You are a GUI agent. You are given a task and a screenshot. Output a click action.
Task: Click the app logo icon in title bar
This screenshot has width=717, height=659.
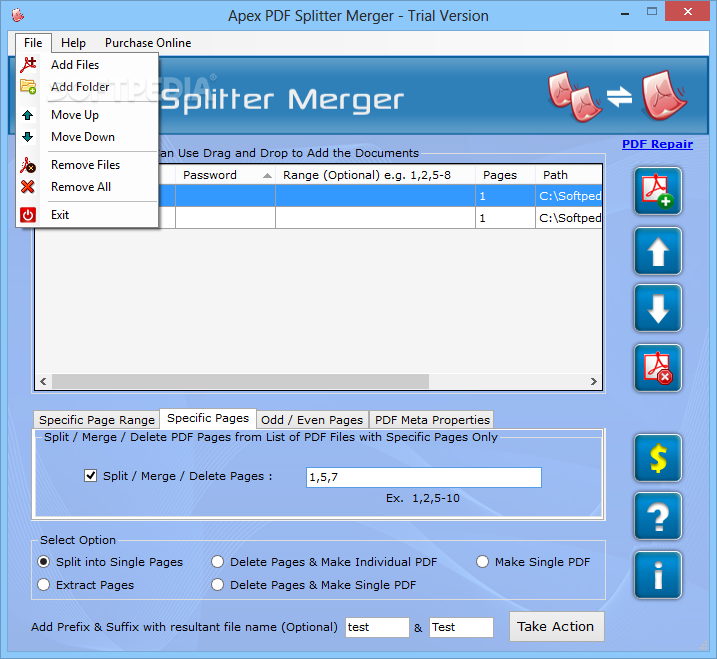pyautogui.click(x=17, y=16)
